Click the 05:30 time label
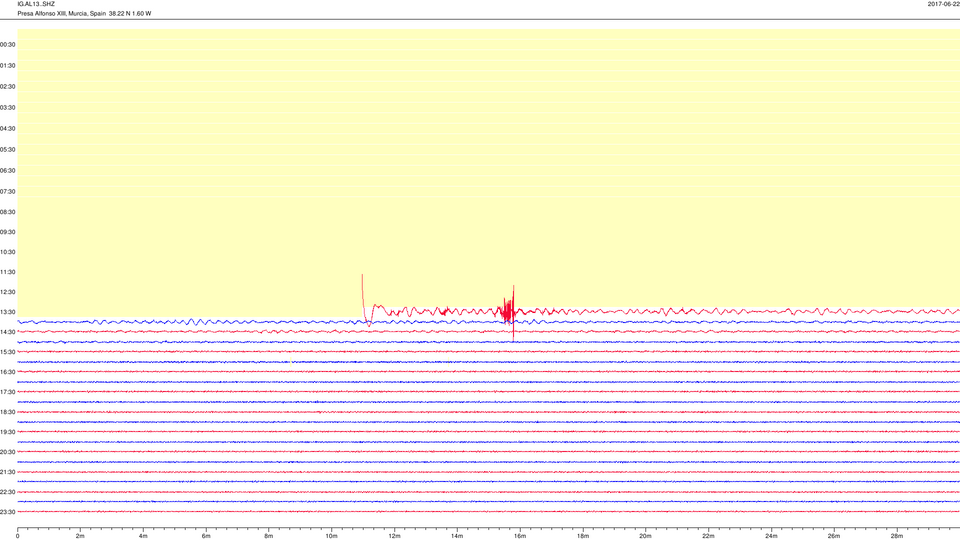Screen dimensions: 960x540 pyautogui.click(x=8, y=149)
